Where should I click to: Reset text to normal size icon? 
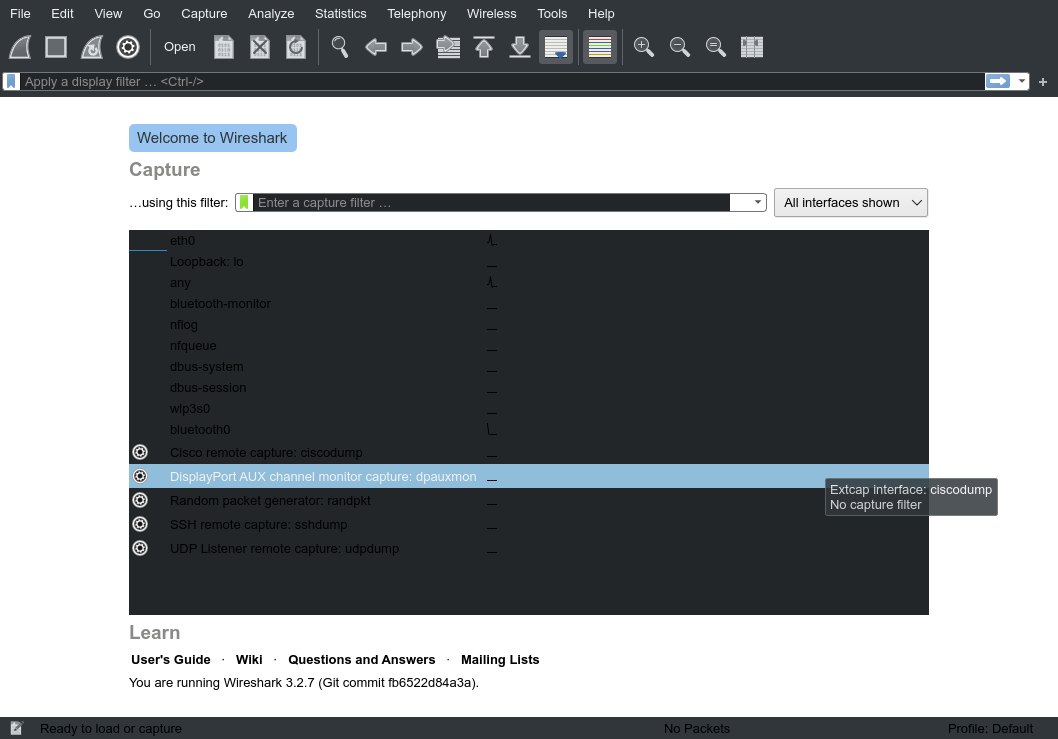(x=715, y=47)
